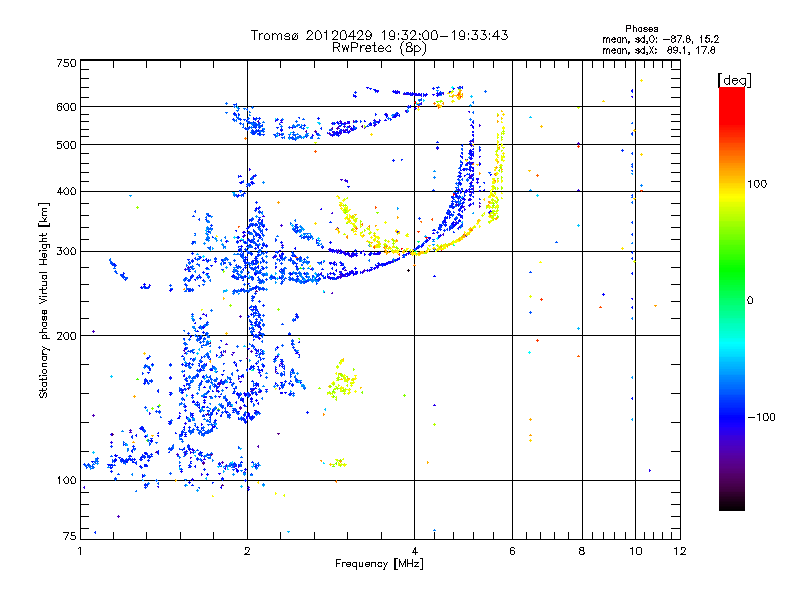Click the 'mean, sd,X: 89.1, 17.8' line
The image size is (800, 600).
click(659, 50)
